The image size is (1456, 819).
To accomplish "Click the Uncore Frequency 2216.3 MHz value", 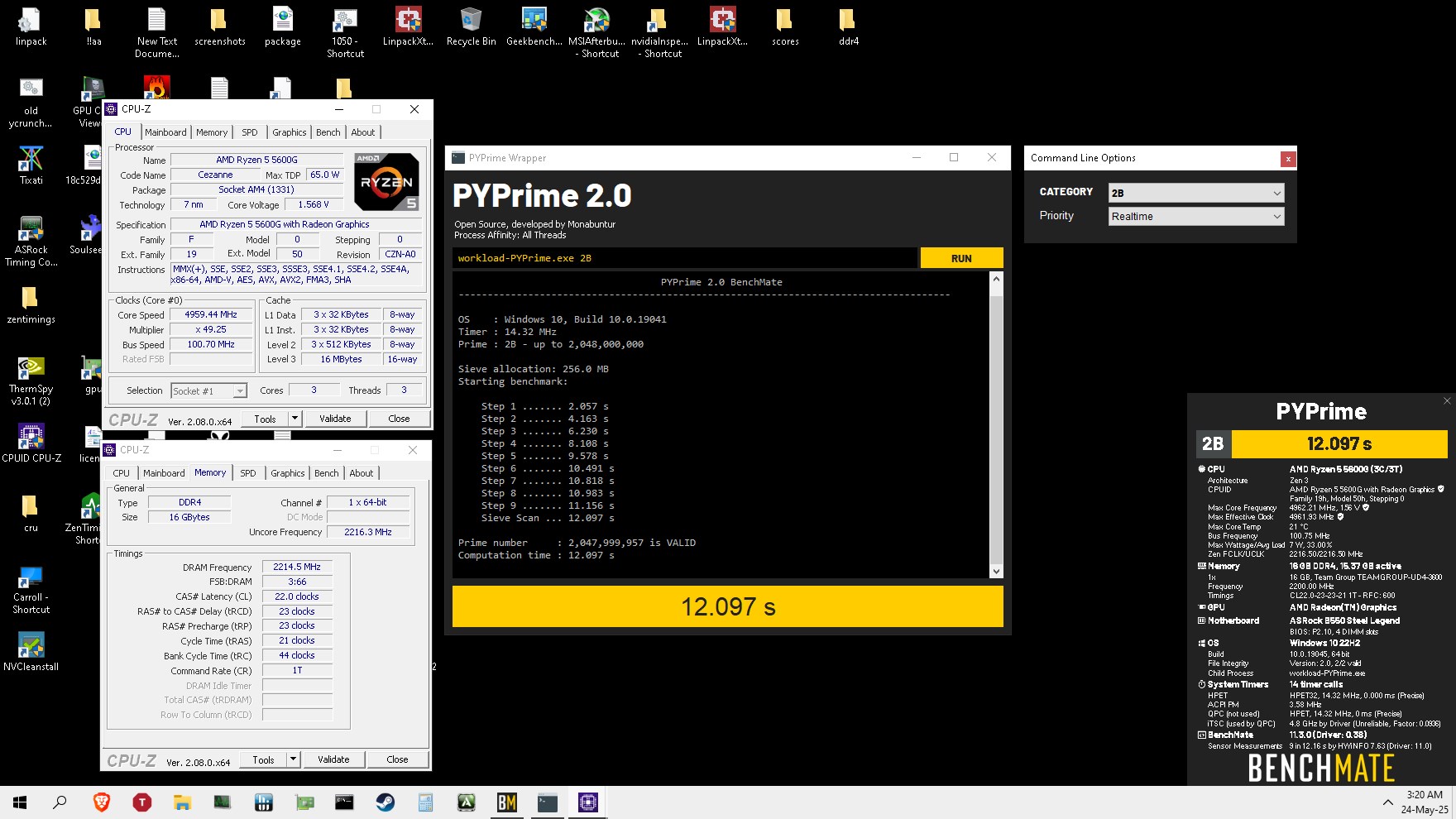I will tap(368, 532).
